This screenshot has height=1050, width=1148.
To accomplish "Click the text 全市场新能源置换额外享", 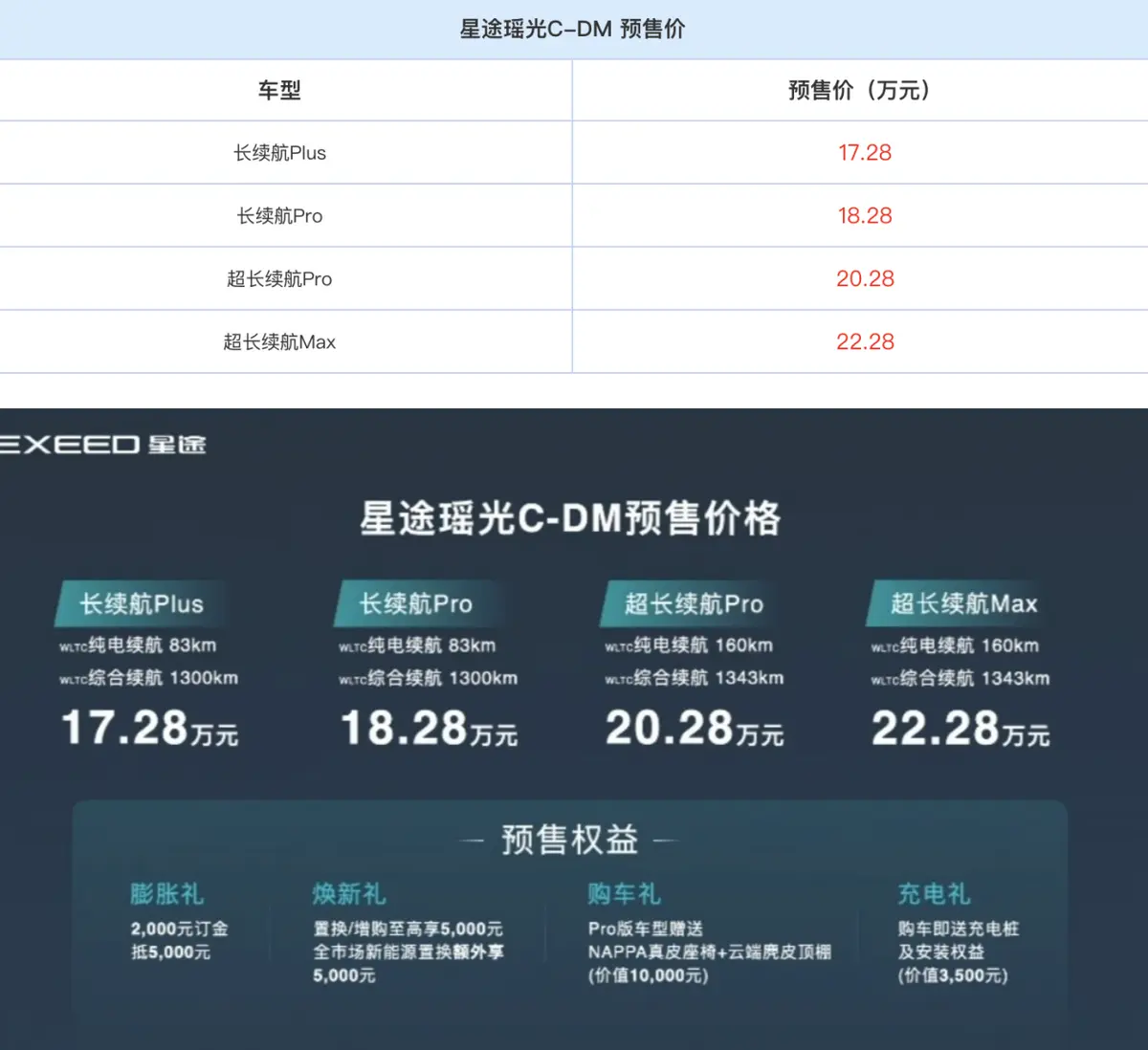I will point(408,952).
